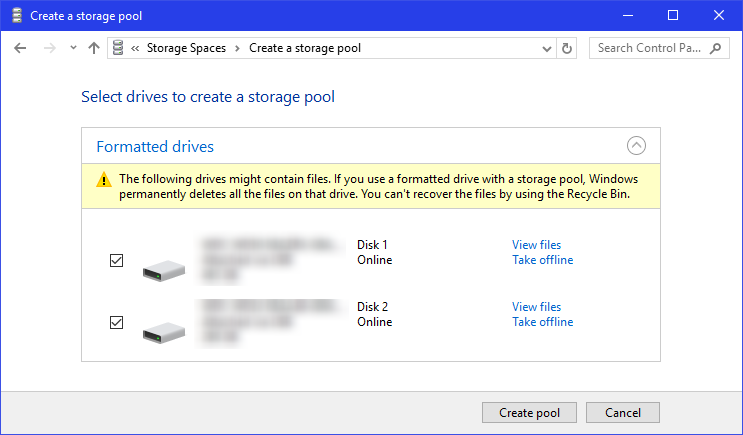This screenshot has height=435, width=743.
Task: Go up one folder level
Action: pos(94,48)
